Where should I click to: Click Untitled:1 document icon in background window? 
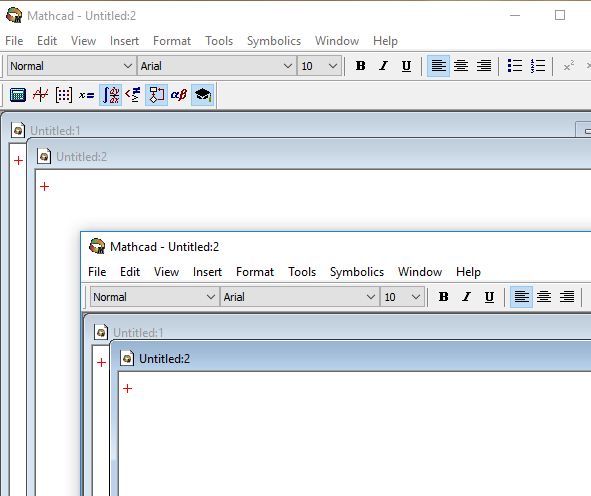coord(18,130)
